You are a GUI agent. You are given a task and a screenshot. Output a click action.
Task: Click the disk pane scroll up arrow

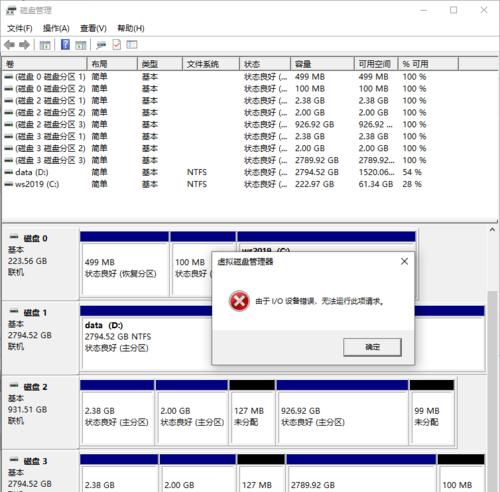click(492, 230)
